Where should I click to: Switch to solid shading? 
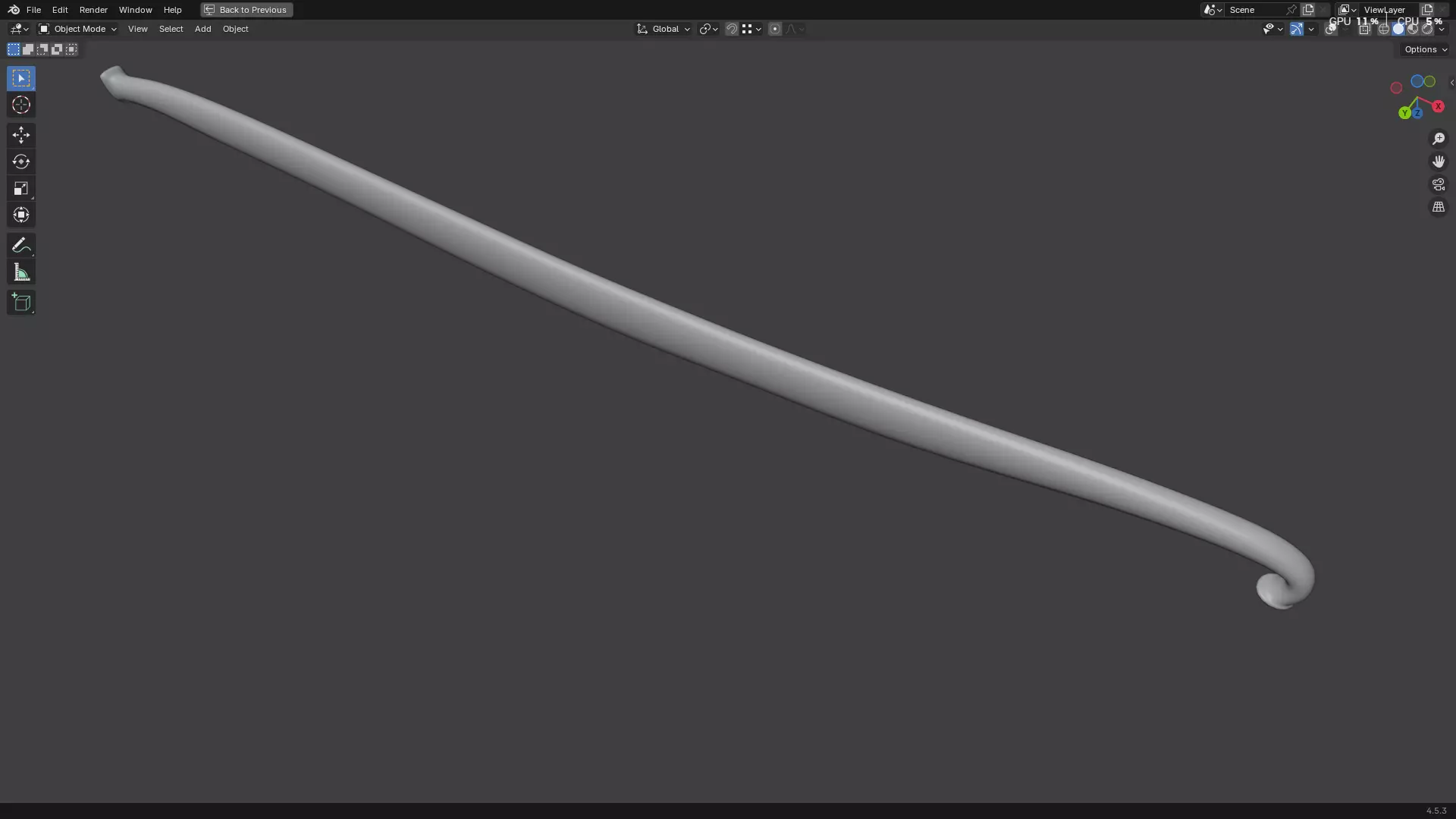pos(1398,29)
